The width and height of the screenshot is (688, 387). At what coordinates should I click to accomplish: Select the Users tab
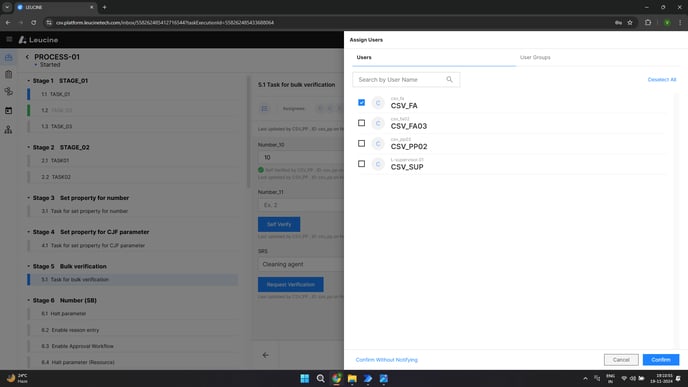click(364, 57)
